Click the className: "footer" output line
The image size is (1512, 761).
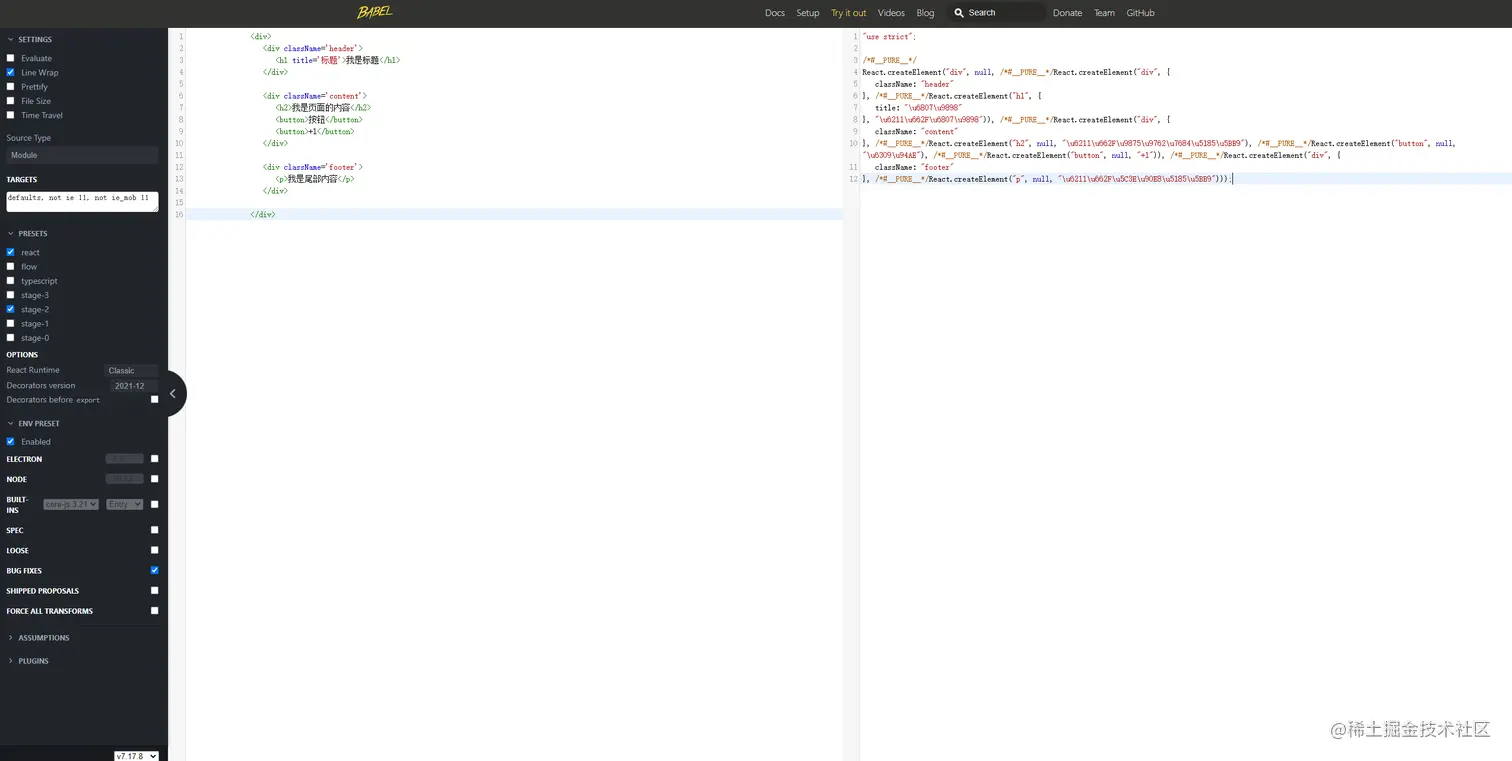pos(914,167)
